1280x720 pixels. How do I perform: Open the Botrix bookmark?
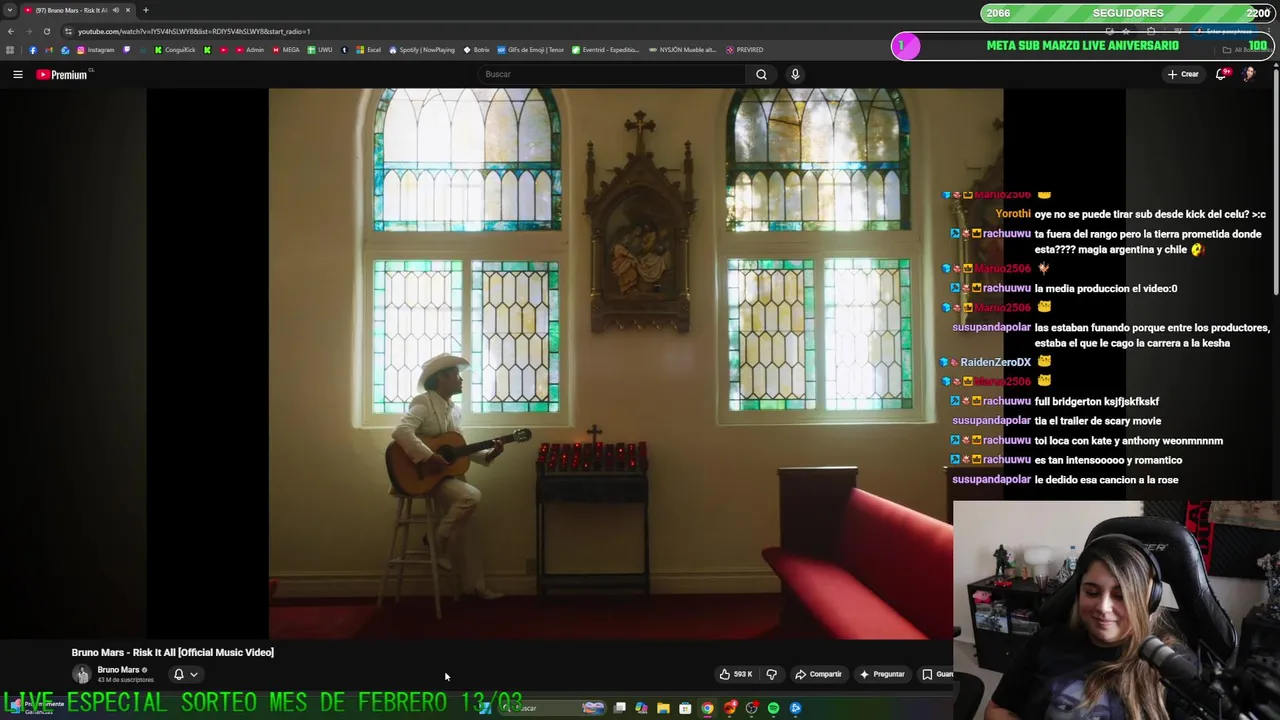tap(476, 50)
